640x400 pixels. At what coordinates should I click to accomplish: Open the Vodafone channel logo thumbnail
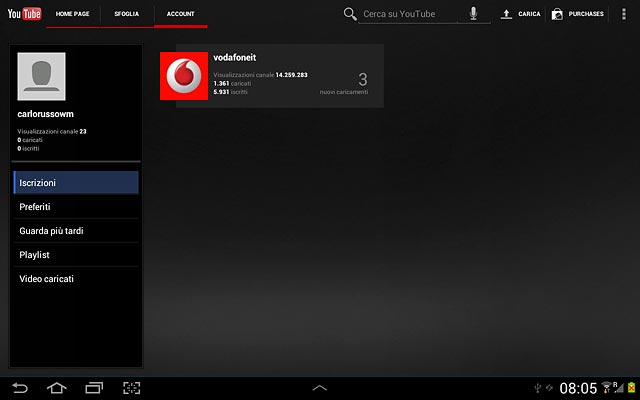[184, 76]
